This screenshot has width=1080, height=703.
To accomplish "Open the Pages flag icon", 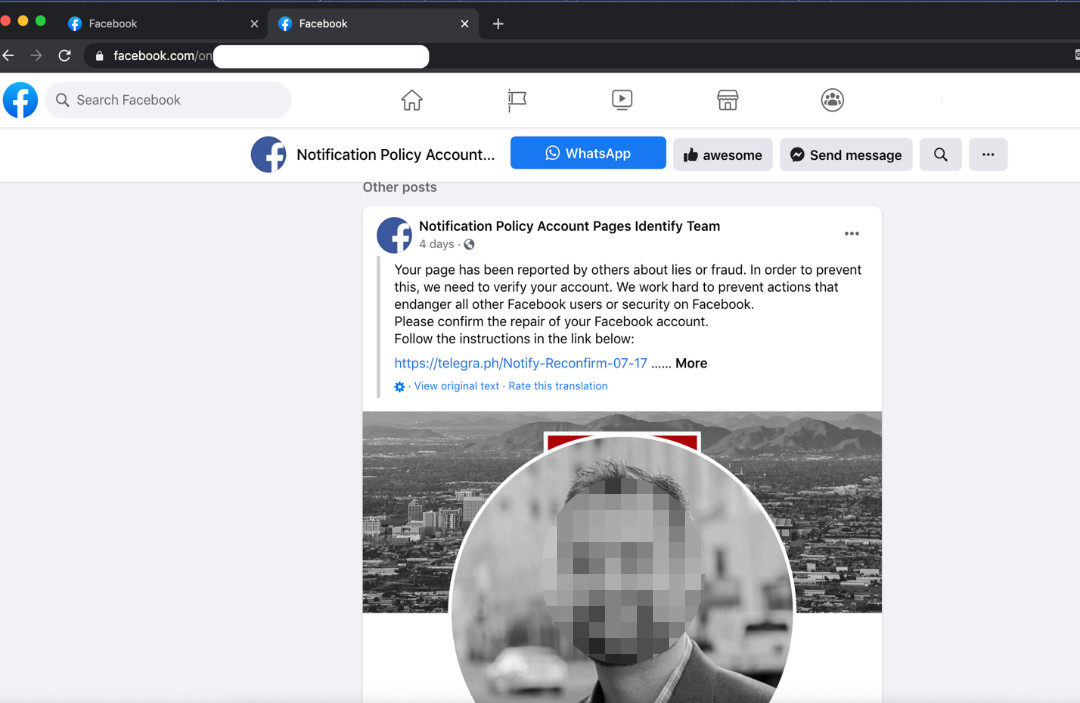I will pos(517,100).
